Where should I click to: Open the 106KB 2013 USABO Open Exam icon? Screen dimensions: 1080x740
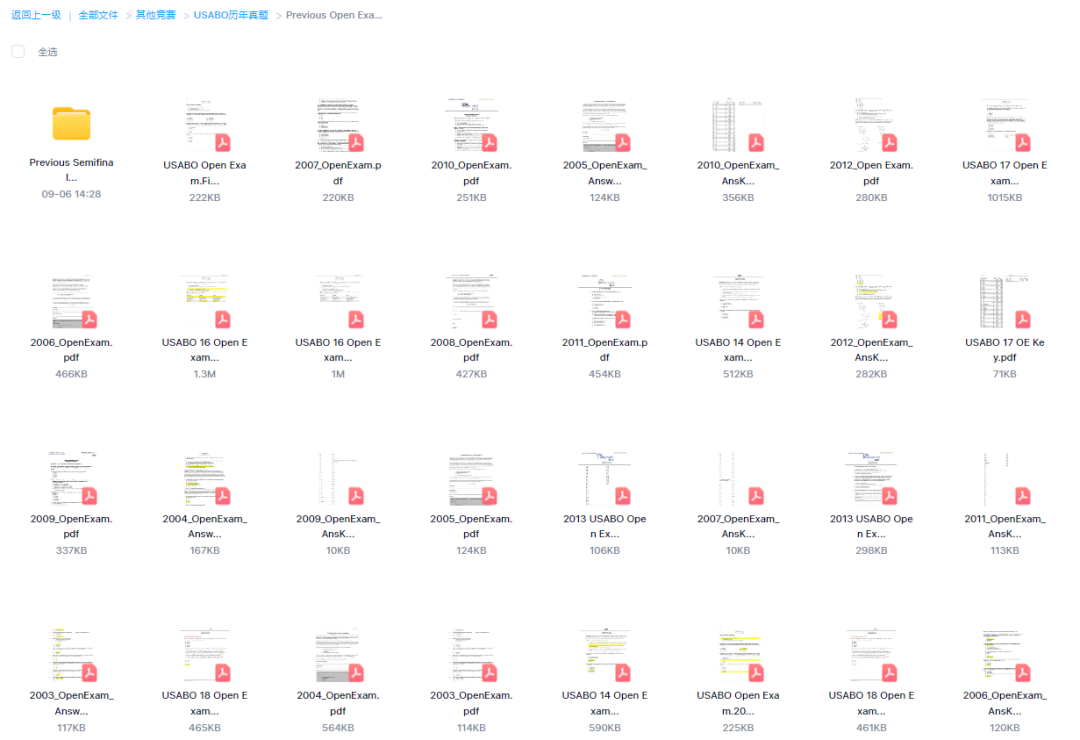[x=605, y=478]
